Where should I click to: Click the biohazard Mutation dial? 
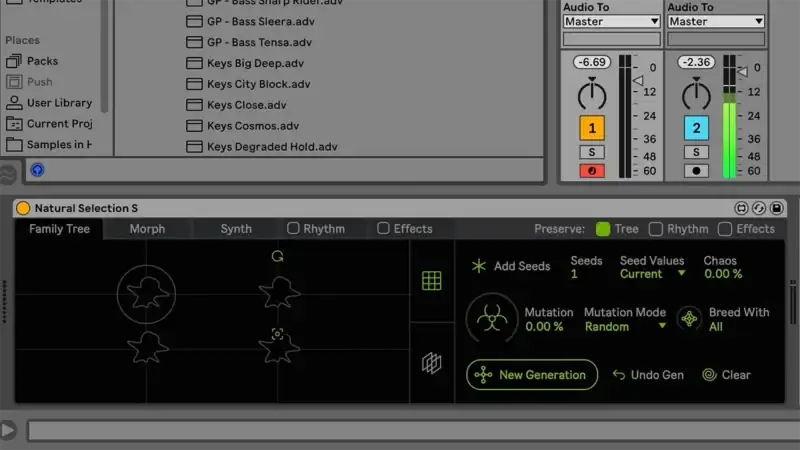point(492,319)
